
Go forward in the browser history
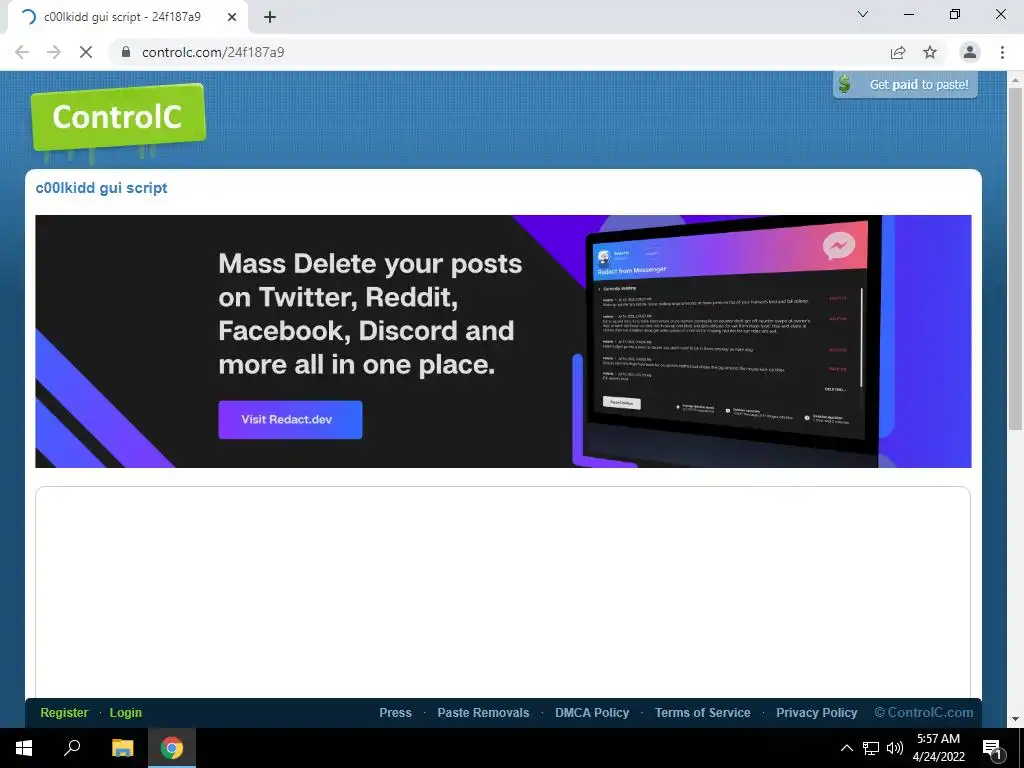54,52
